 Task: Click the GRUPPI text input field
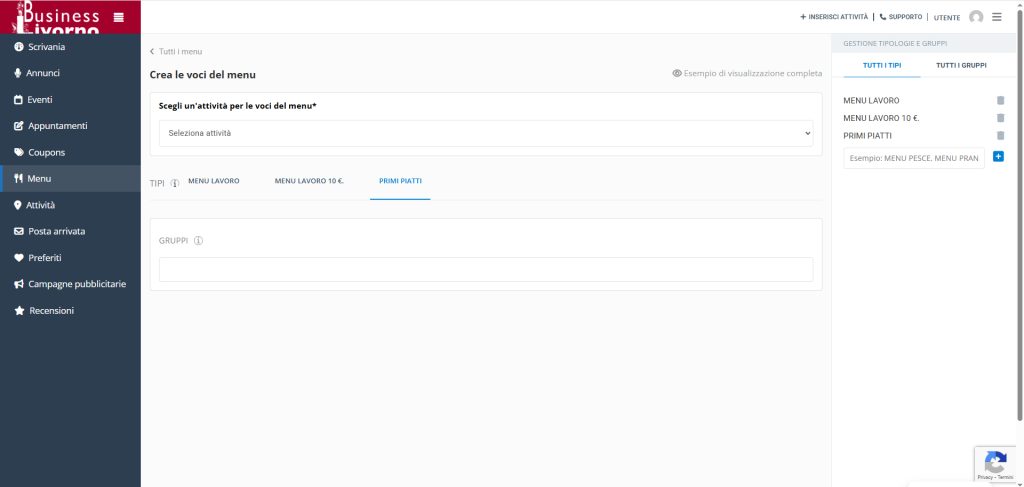486,269
